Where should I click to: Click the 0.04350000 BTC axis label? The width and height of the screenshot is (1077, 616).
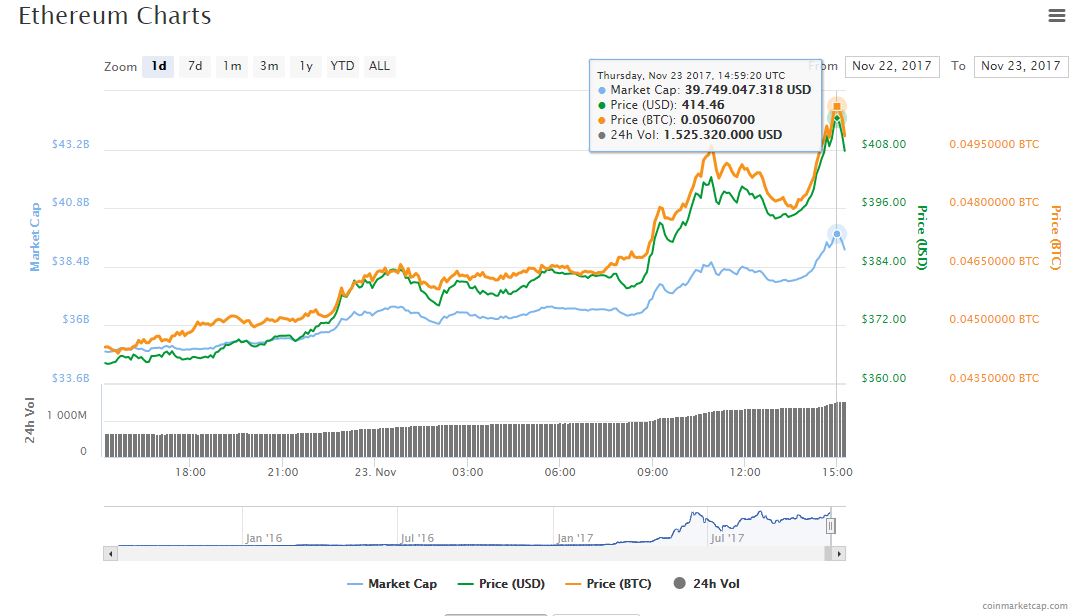pyautogui.click(x=994, y=378)
